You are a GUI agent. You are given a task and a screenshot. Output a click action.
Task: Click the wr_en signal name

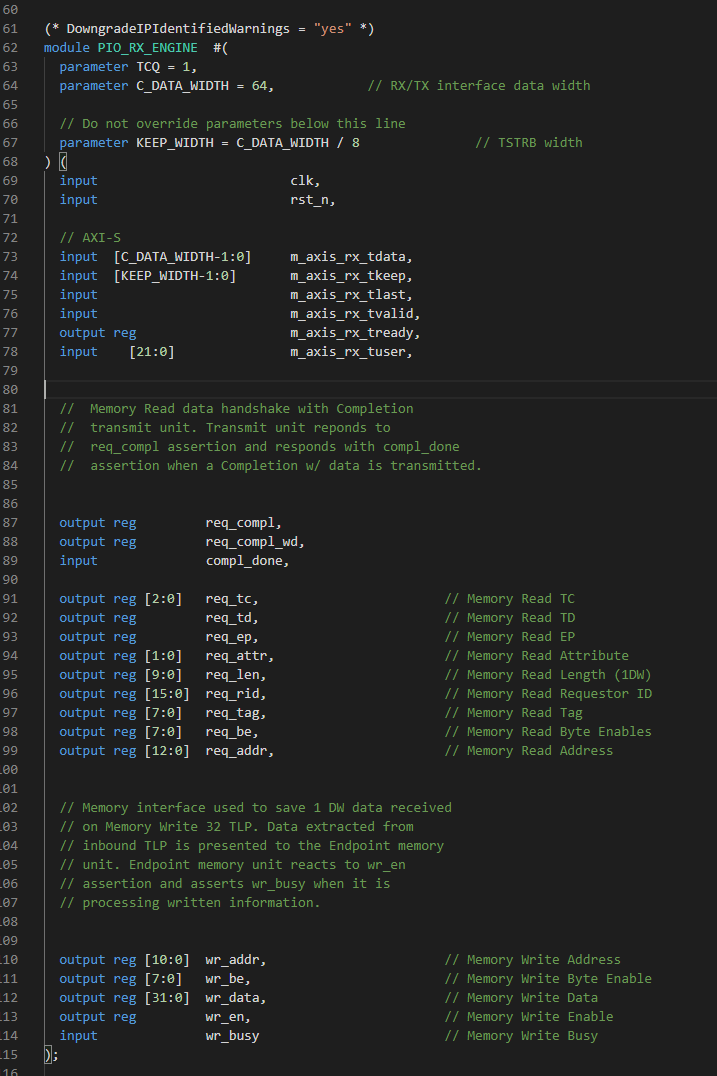(224, 1017)
